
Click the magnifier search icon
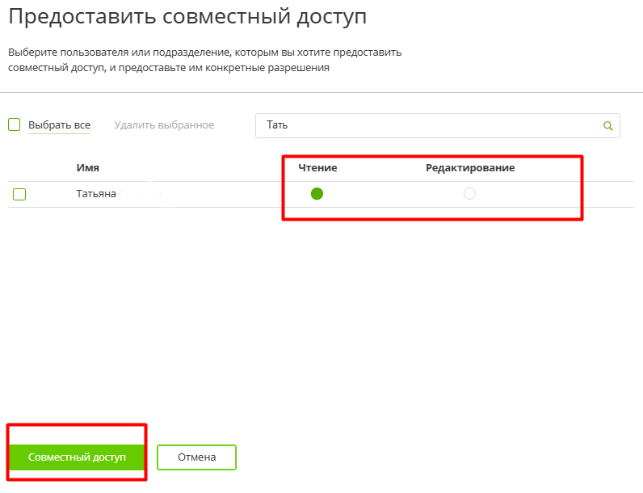tap(607, 126)
